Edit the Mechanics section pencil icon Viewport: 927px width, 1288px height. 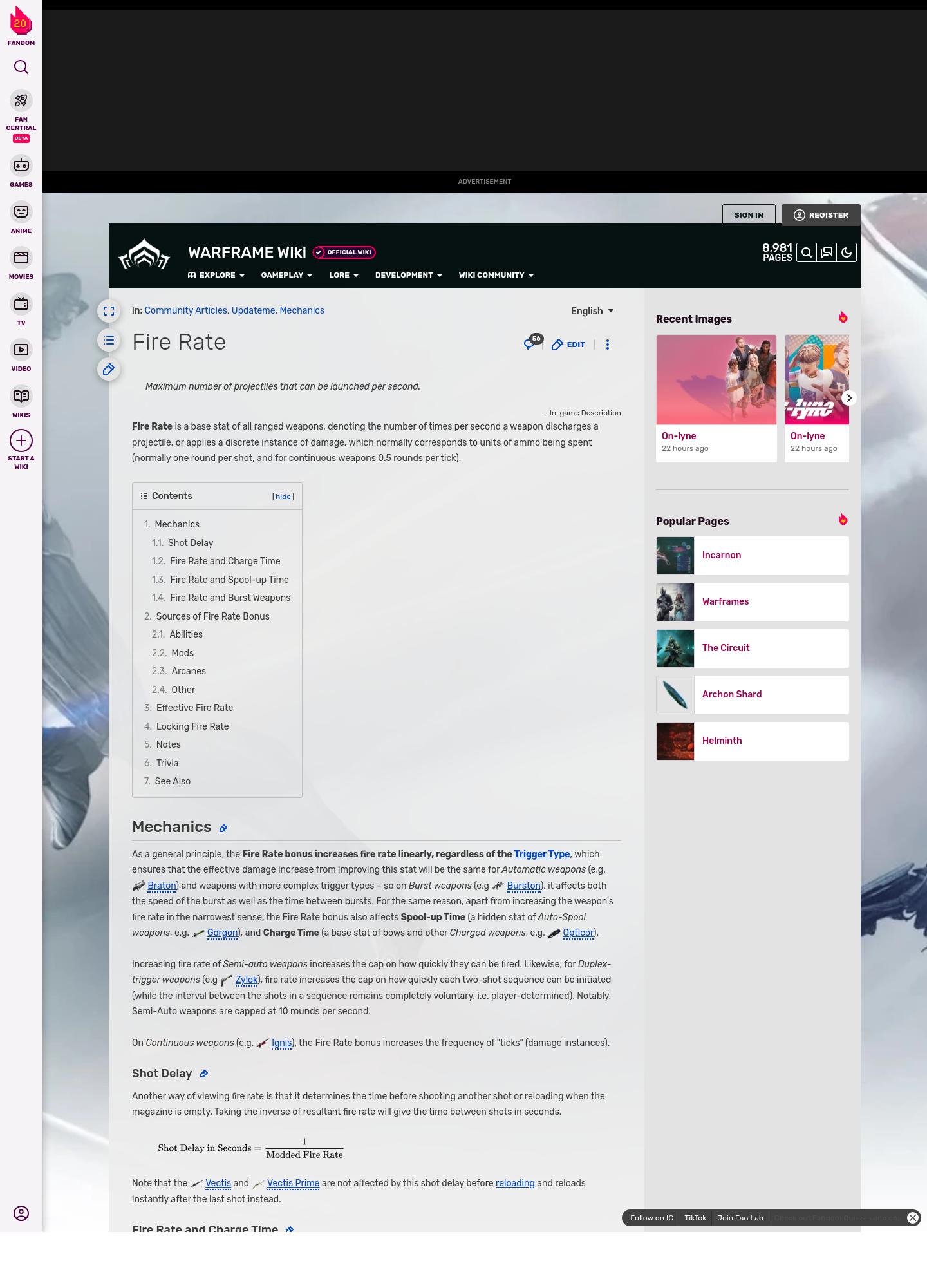[223, 828]
